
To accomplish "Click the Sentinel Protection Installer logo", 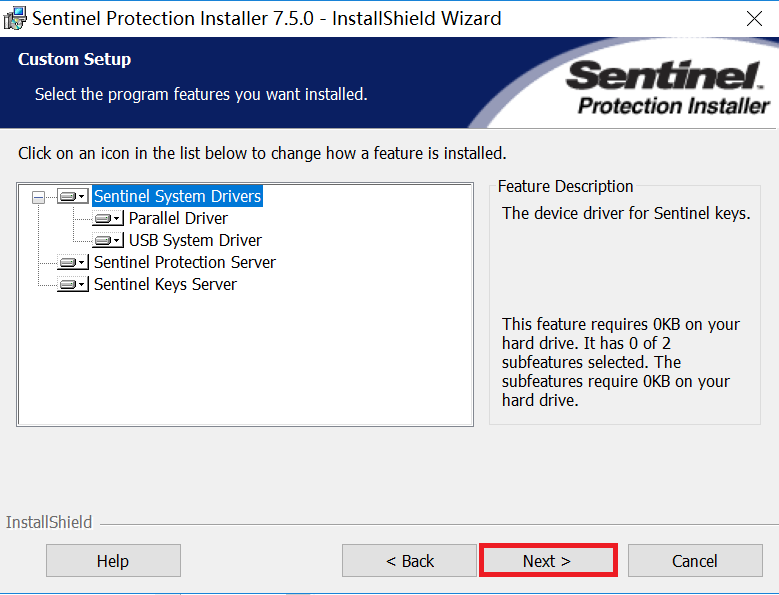I will tap(667, 87).
